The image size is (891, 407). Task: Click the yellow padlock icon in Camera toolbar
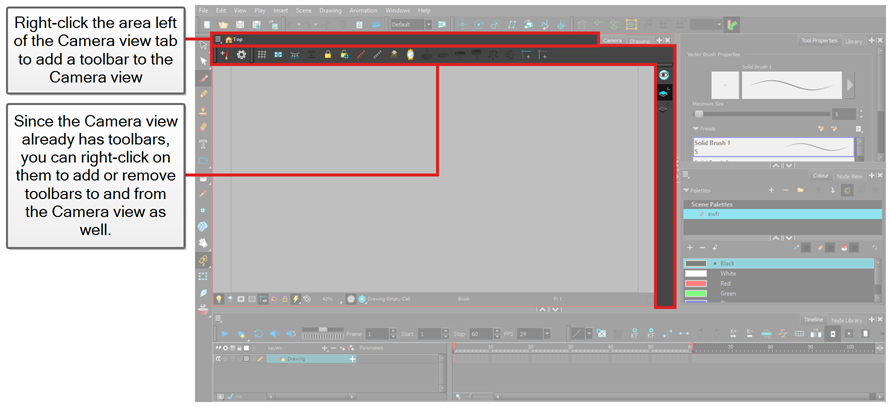[x=327, y=54]
